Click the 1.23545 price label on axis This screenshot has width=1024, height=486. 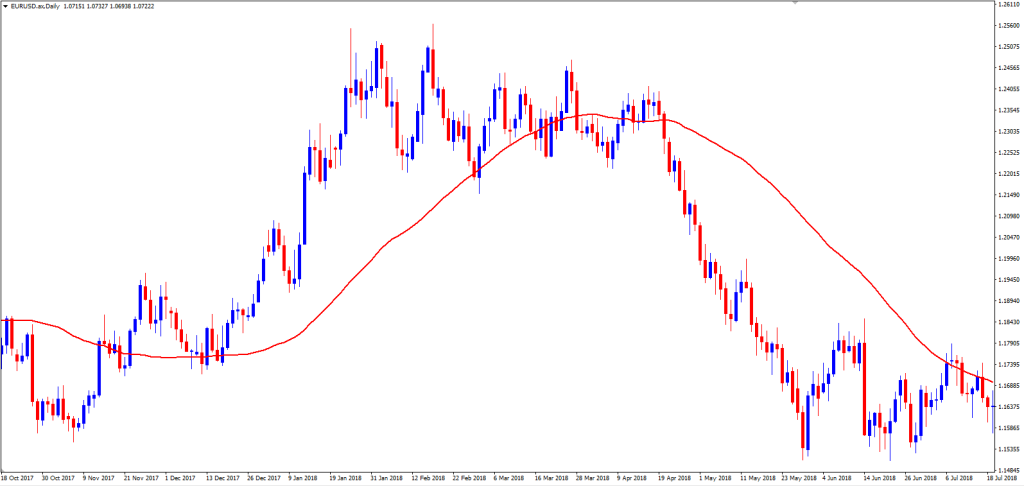1008,110
